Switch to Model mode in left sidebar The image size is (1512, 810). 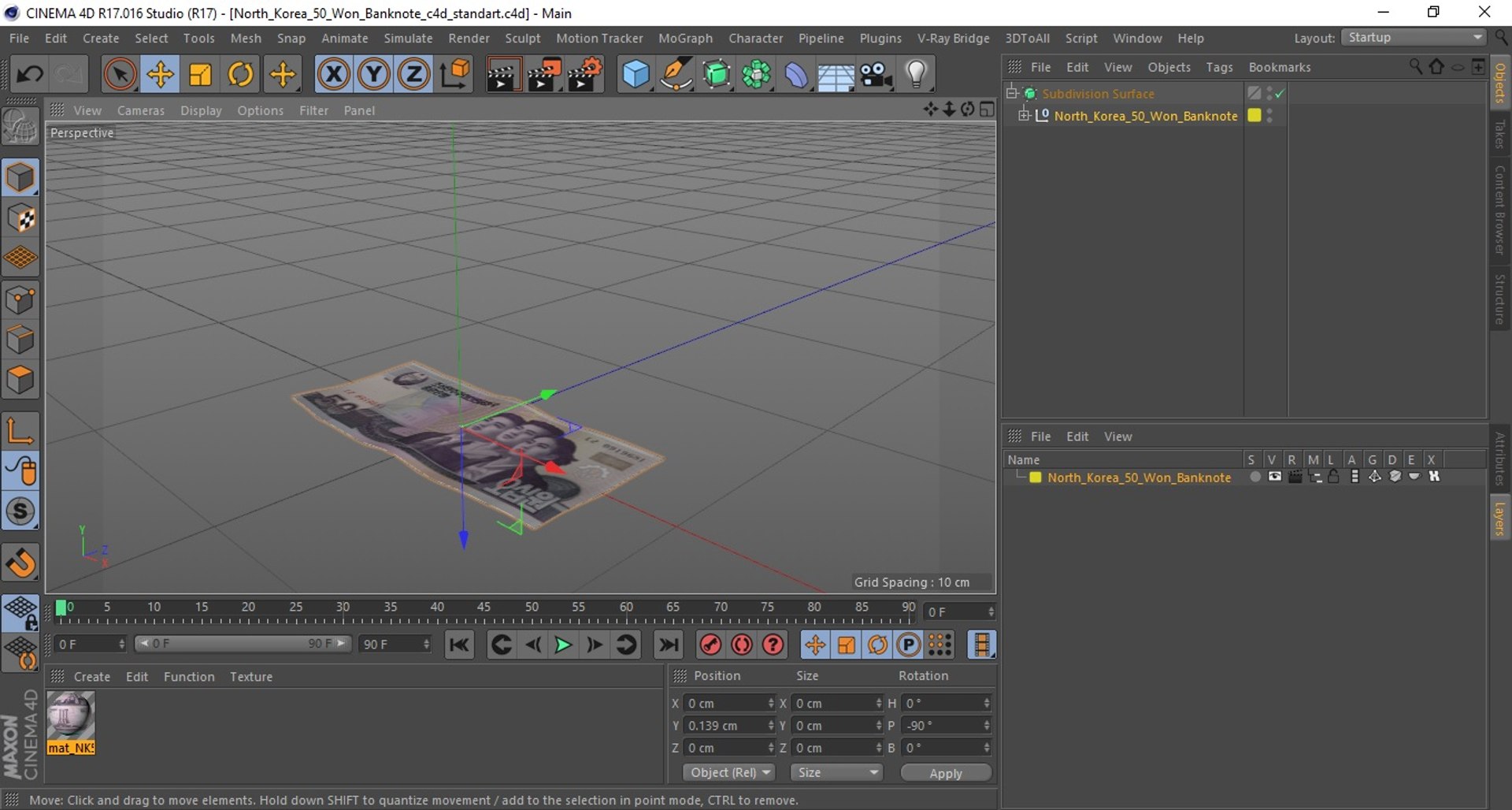click(x=20, y=178)
